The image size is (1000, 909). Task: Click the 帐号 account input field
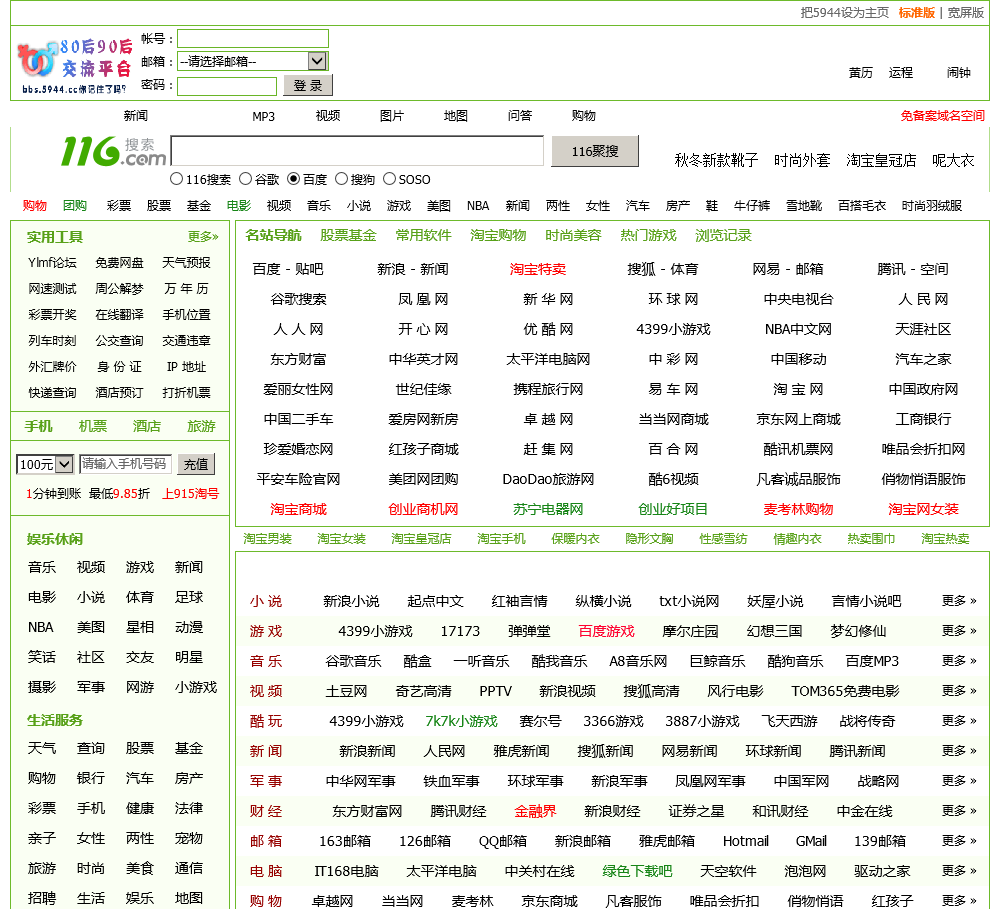(252, 39)
